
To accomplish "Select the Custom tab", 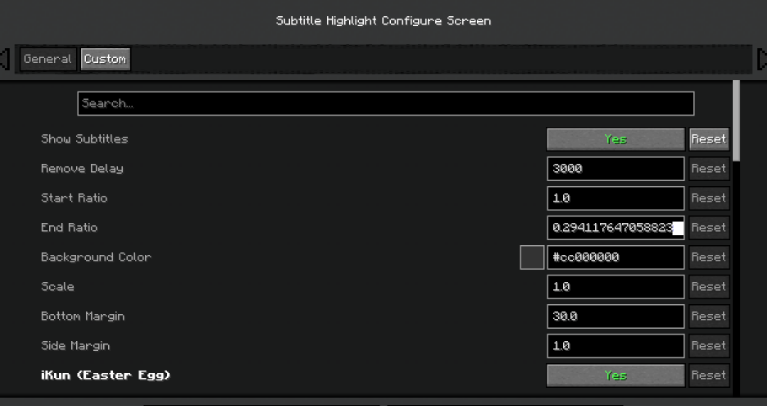I will tap(105, 59).
